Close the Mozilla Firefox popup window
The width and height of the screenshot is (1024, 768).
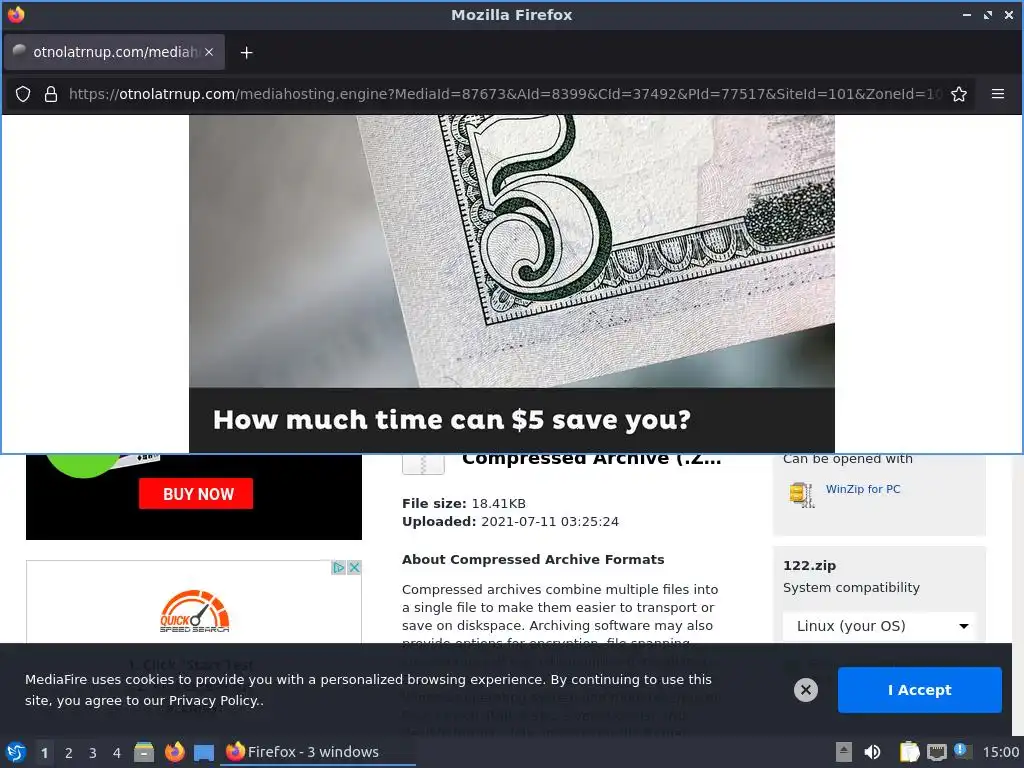[1008, 15]
